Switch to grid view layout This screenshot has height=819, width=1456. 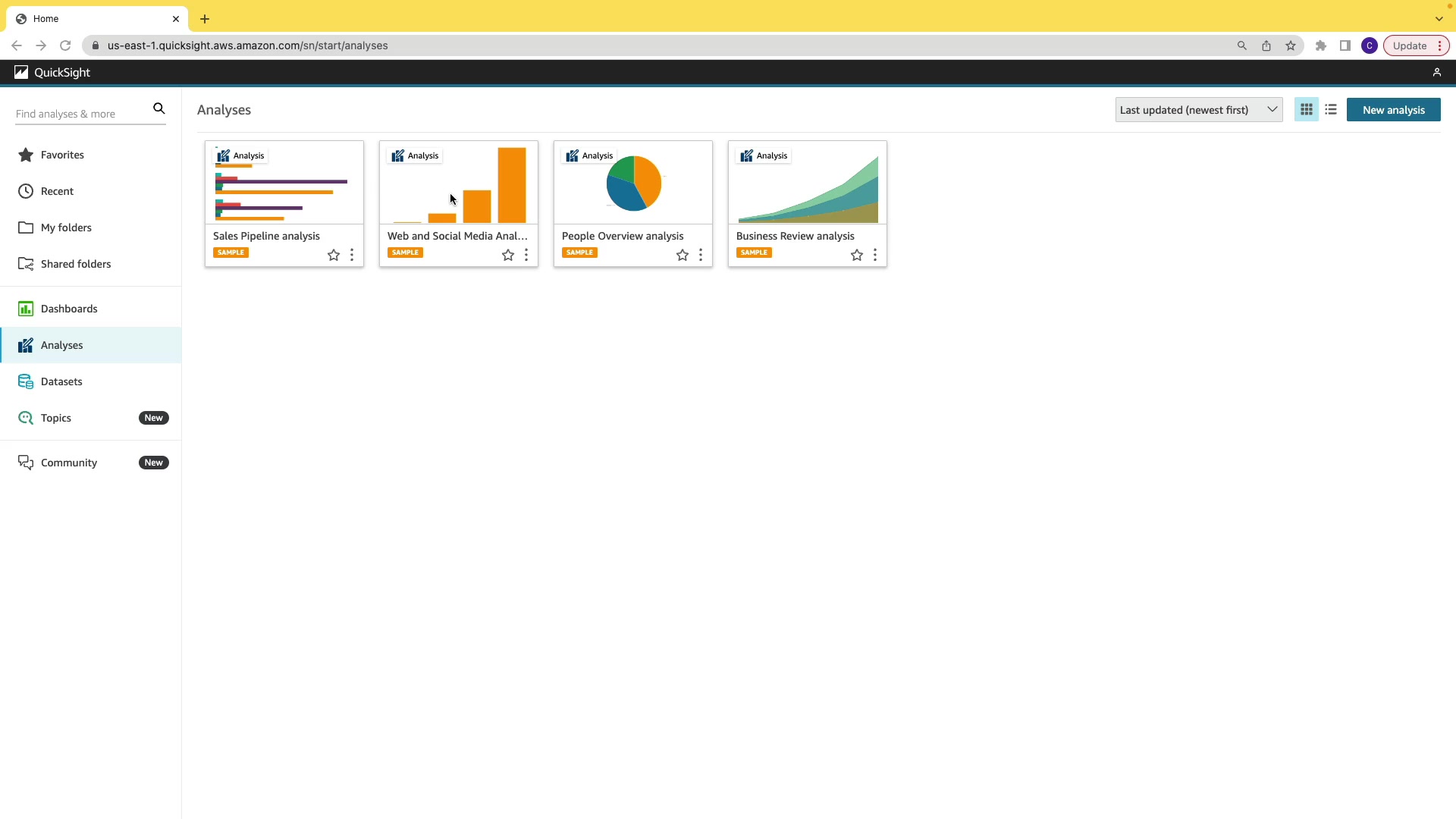point(1306,110)
